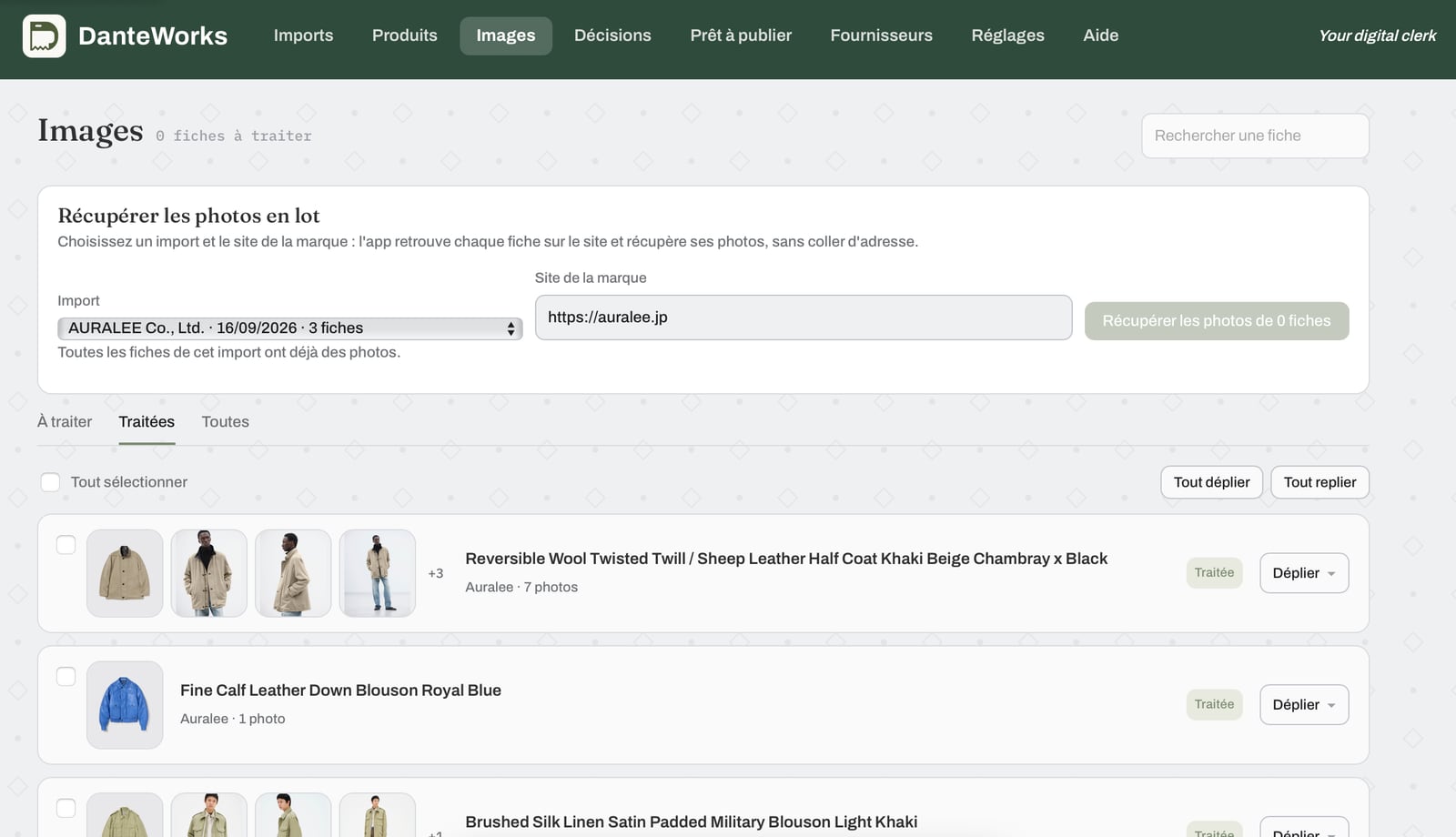The height and width of the screenshot is (837, 1456).
Task: Click Brushed Silk Linen Satin Padded Military Blouson title
Action: (691, 822)
